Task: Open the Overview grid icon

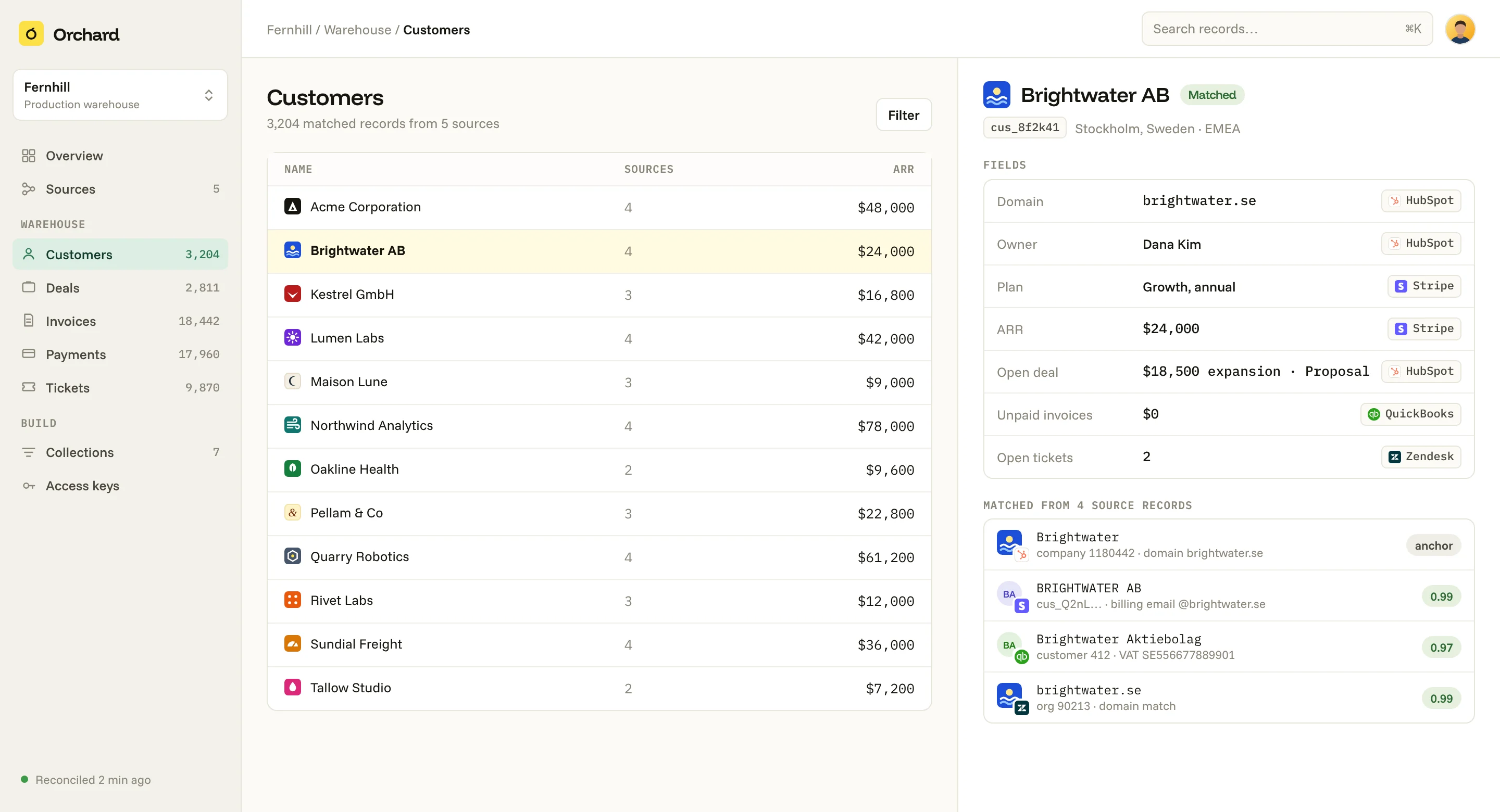Action: (29, 156)
